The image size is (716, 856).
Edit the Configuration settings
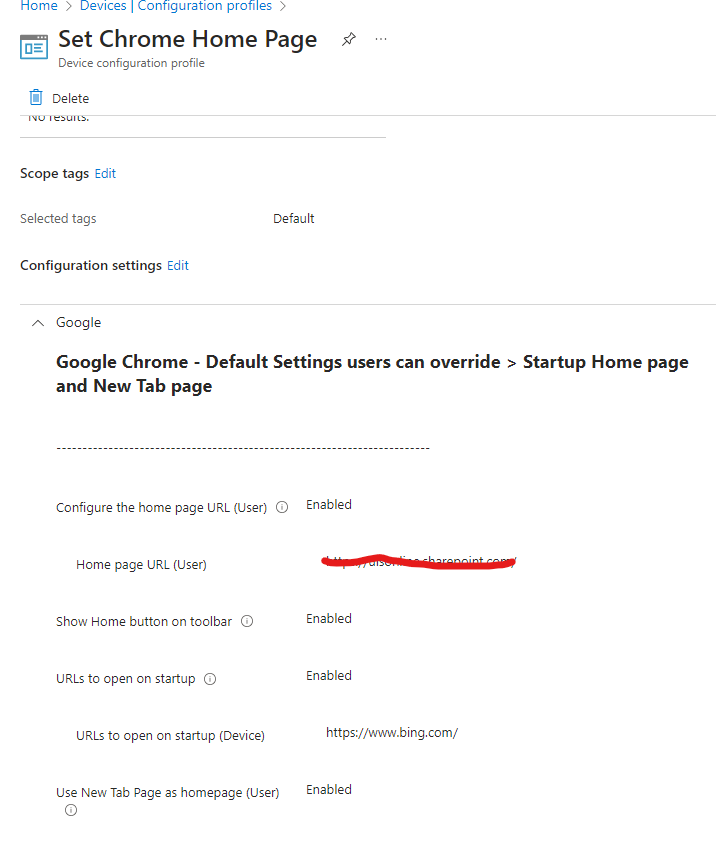click(x=178, y=266)
